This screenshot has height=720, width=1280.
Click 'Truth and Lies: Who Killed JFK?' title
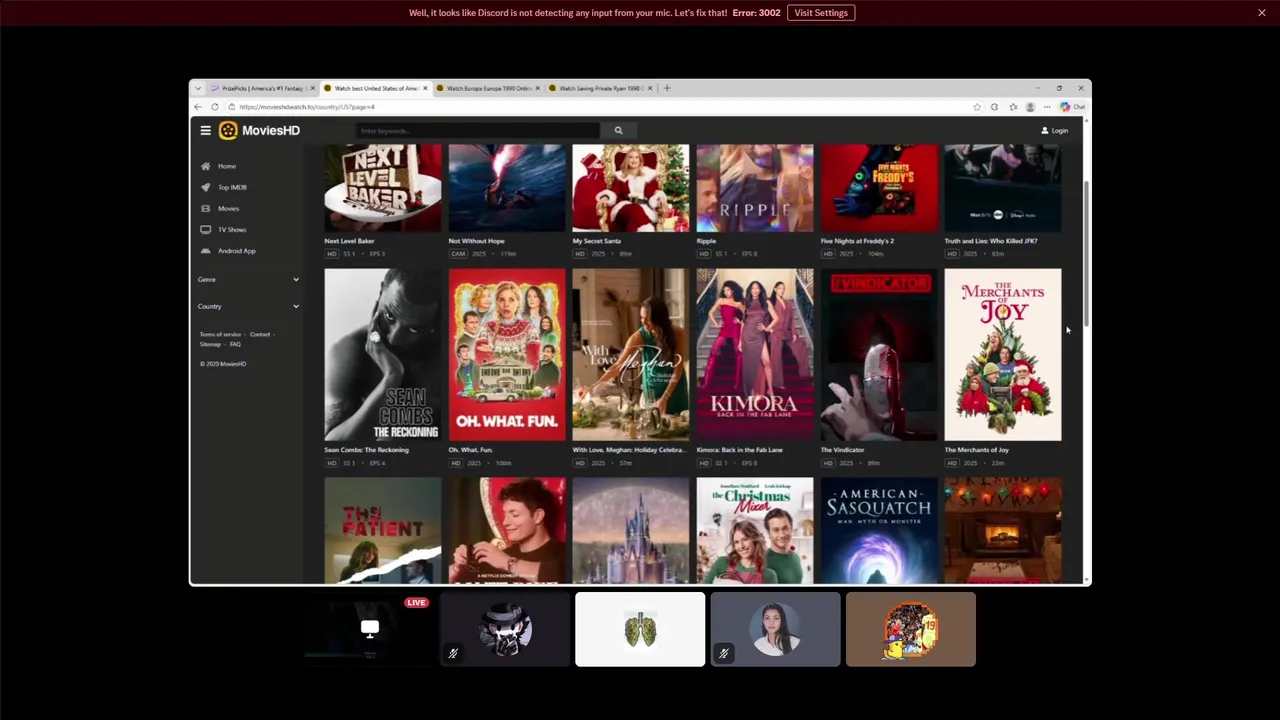pyautogui.click(x=990, y=241)
